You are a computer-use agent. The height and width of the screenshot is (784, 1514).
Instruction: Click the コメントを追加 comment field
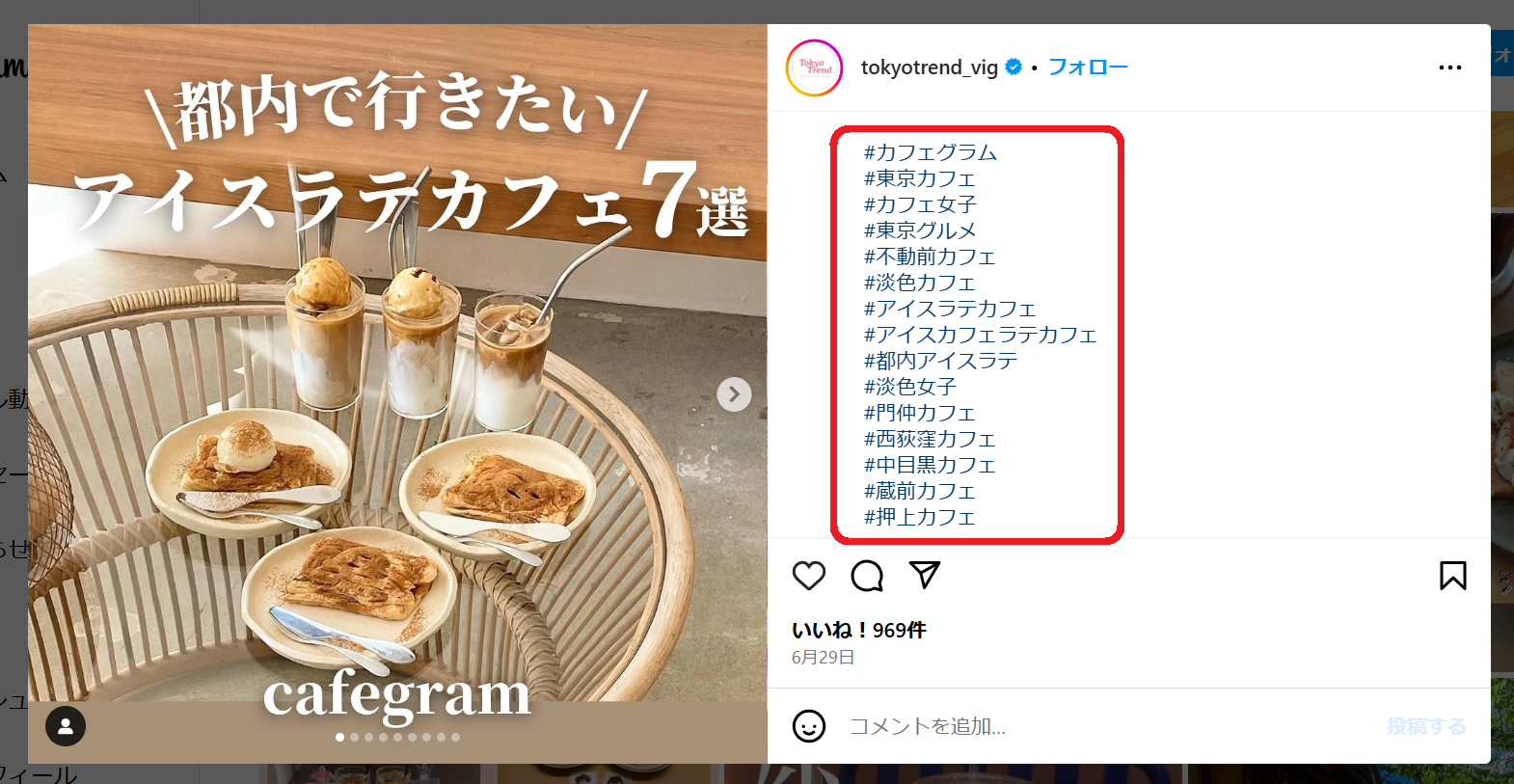[x=1109, y=726]
